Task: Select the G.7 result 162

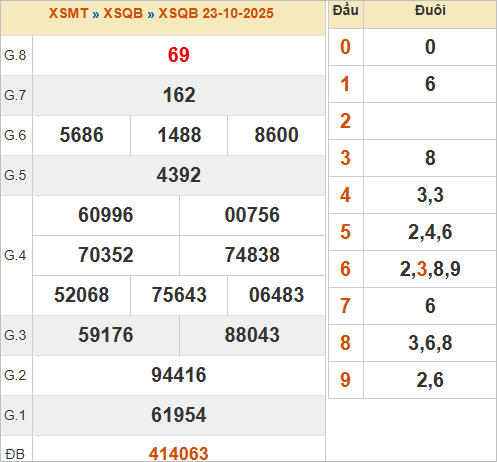Action: click(179, 95)
